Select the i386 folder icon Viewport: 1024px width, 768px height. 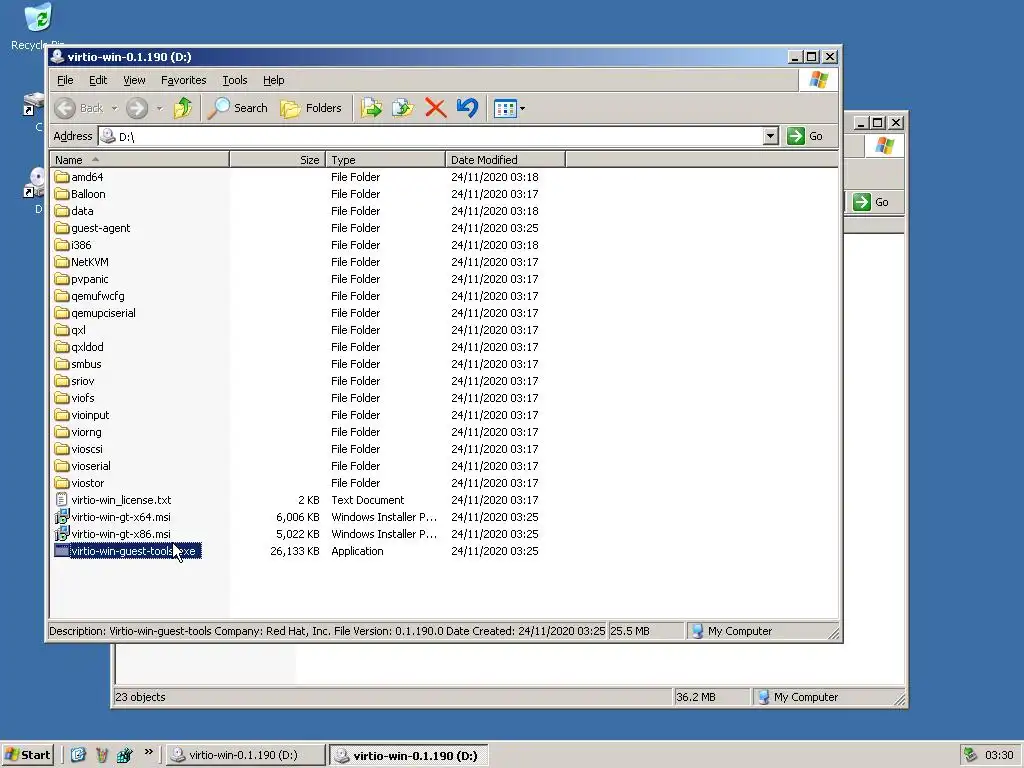tap(62, 245)
